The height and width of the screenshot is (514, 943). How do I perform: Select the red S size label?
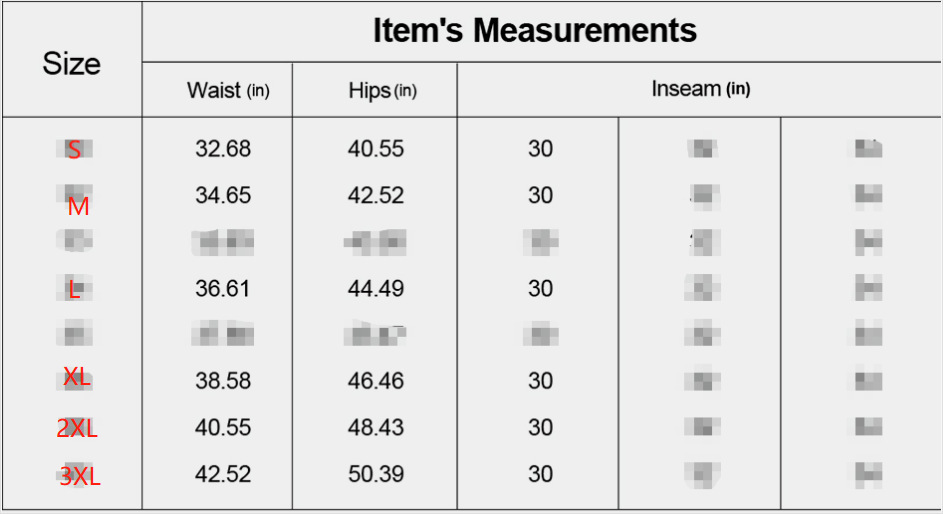pyautogui.click(x=74, y=150)
